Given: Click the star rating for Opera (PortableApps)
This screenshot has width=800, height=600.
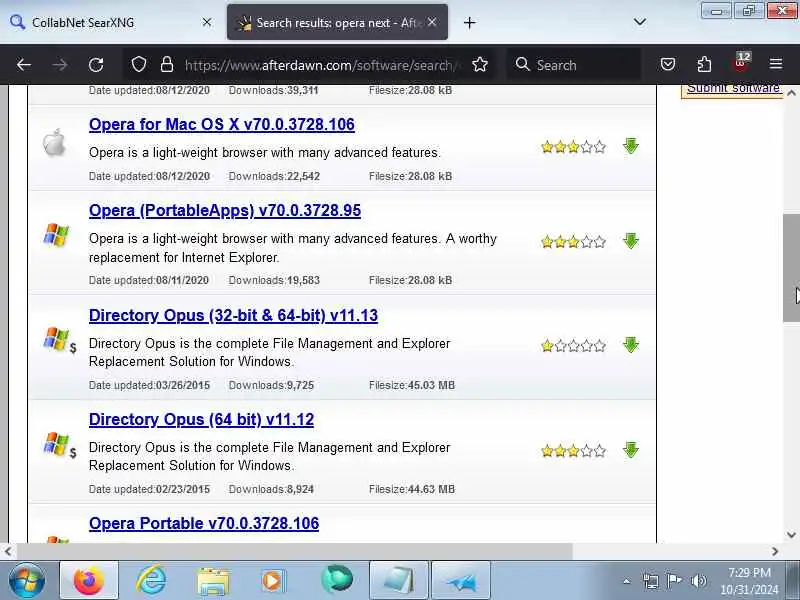Looking at the screenshot, I should (573, 241).
